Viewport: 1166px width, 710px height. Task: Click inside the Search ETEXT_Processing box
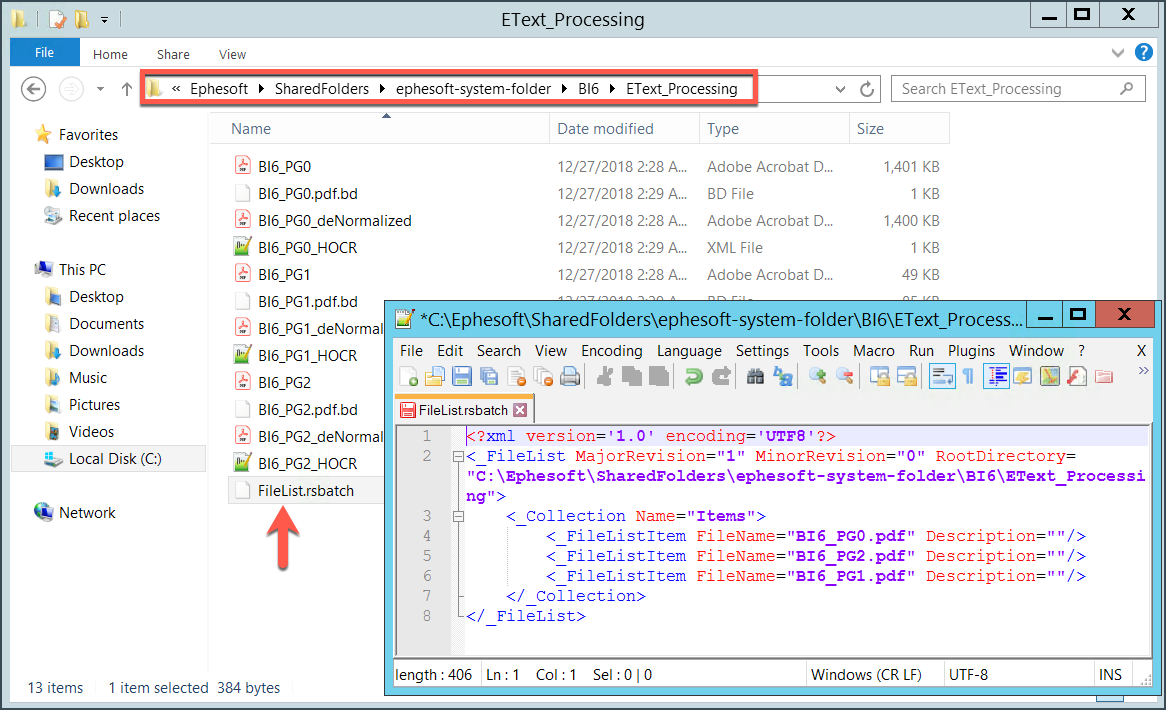[x=1017, y=89]
